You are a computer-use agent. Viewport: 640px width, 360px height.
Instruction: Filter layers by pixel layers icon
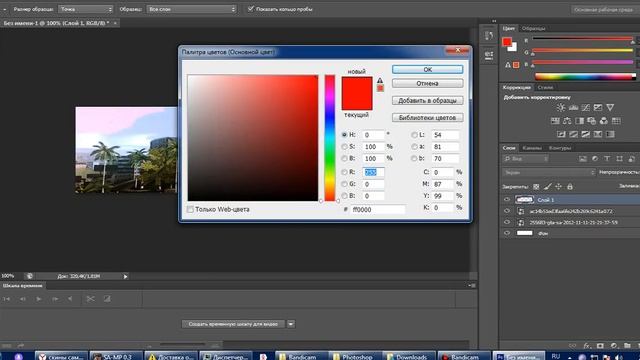583,159
